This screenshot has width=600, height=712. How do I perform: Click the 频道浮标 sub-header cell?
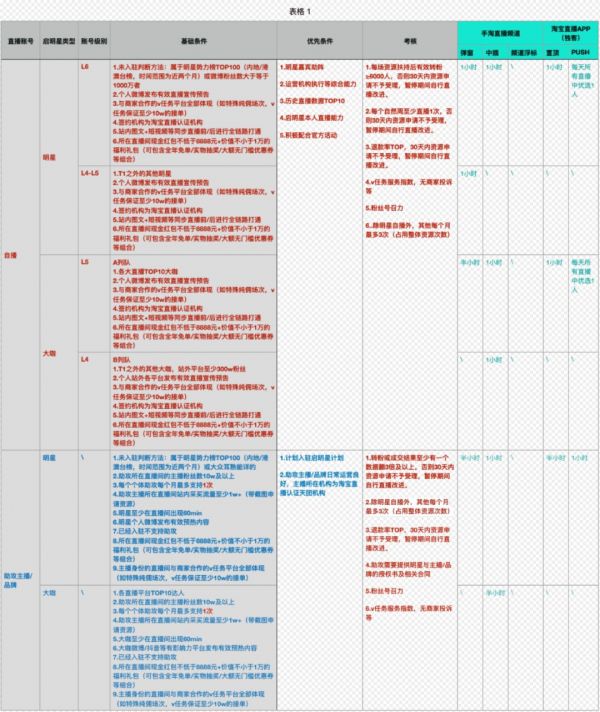click(x=524, y=49)
